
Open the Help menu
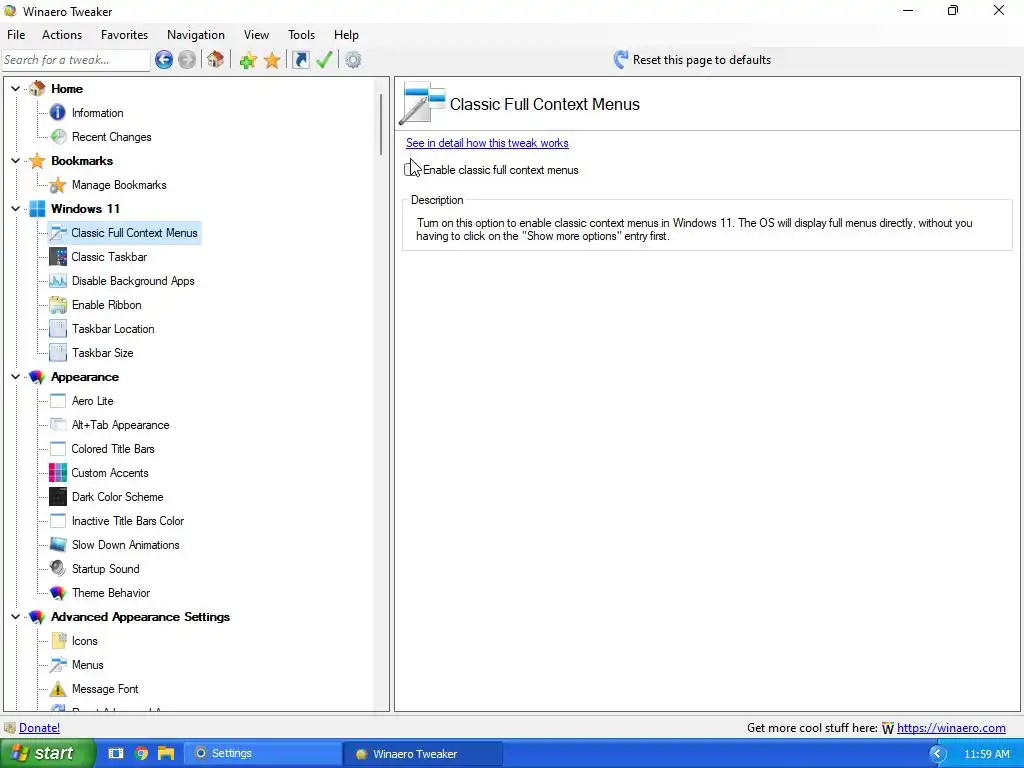(346, 35)
